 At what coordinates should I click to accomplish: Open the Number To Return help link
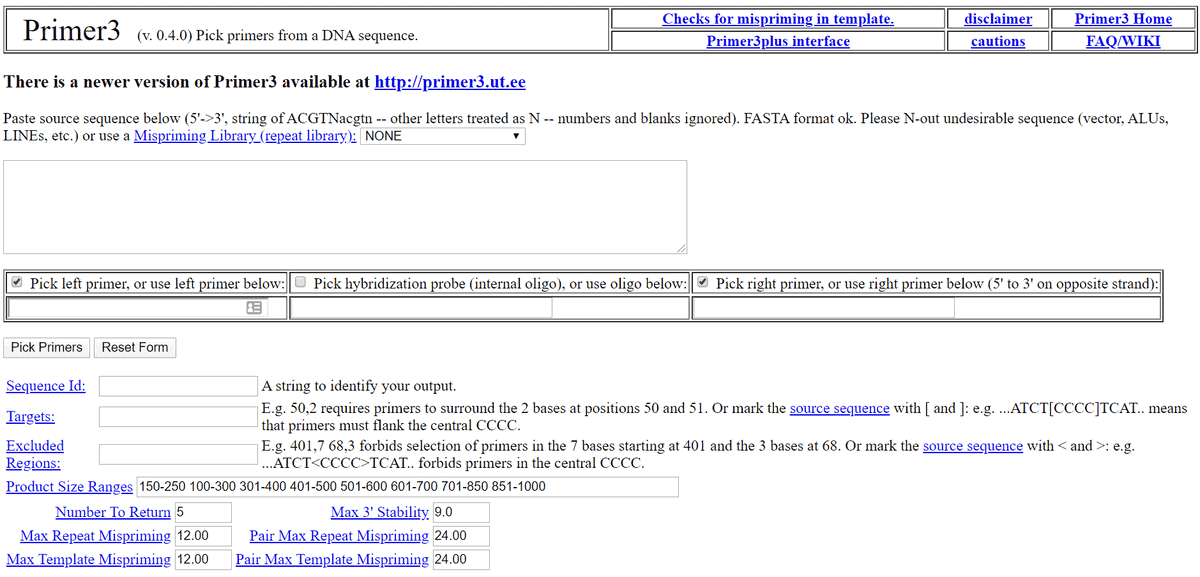[113, 512]
